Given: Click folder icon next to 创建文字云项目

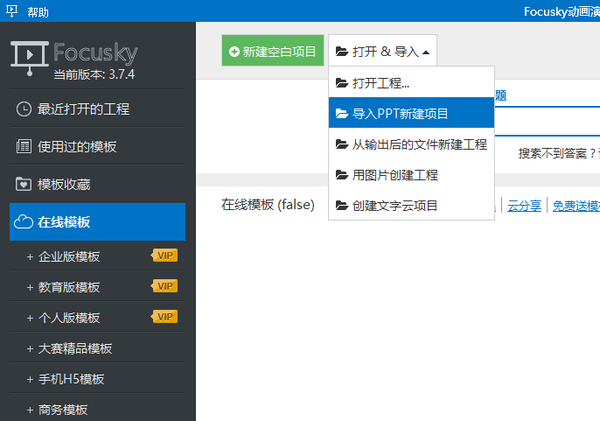Looking at the screenshot, I should pos(342,205).
